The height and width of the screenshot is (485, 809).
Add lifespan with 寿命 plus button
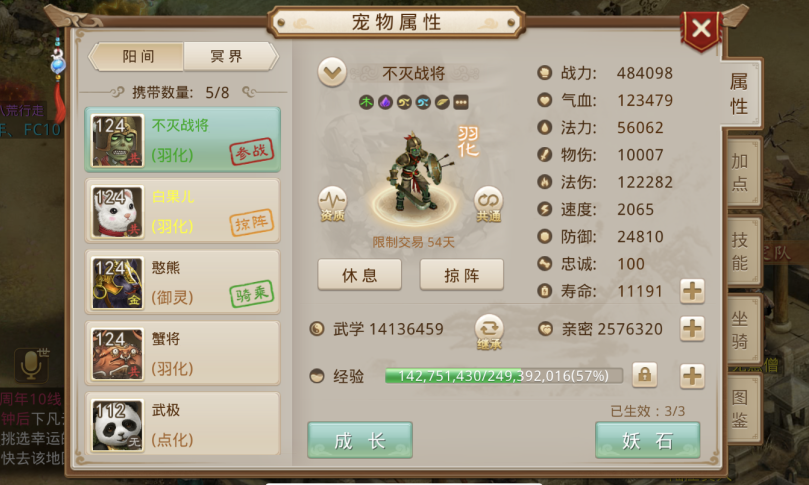[692, 291]
